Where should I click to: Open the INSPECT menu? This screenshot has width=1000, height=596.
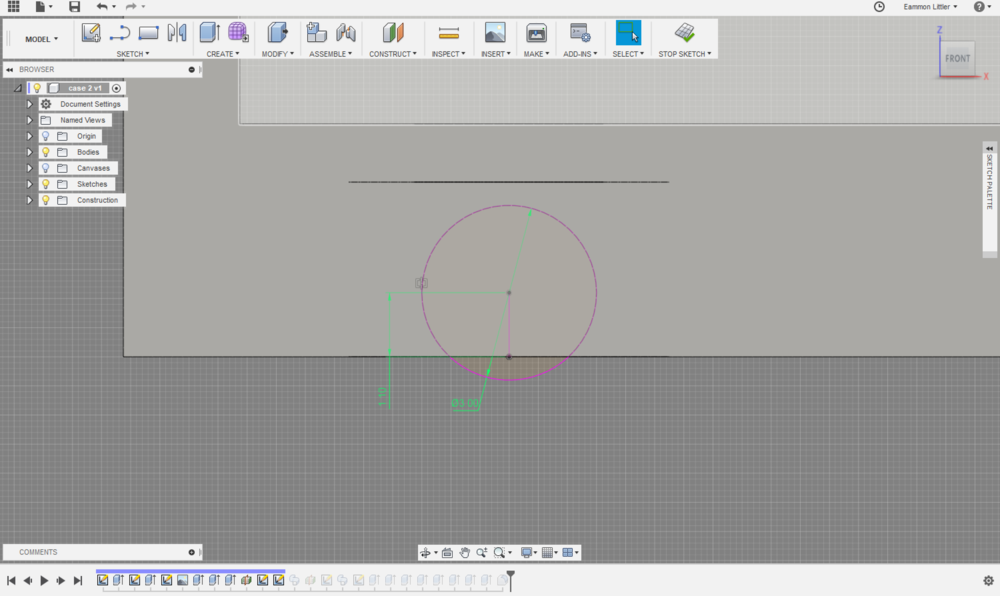(x=448, y=54)
